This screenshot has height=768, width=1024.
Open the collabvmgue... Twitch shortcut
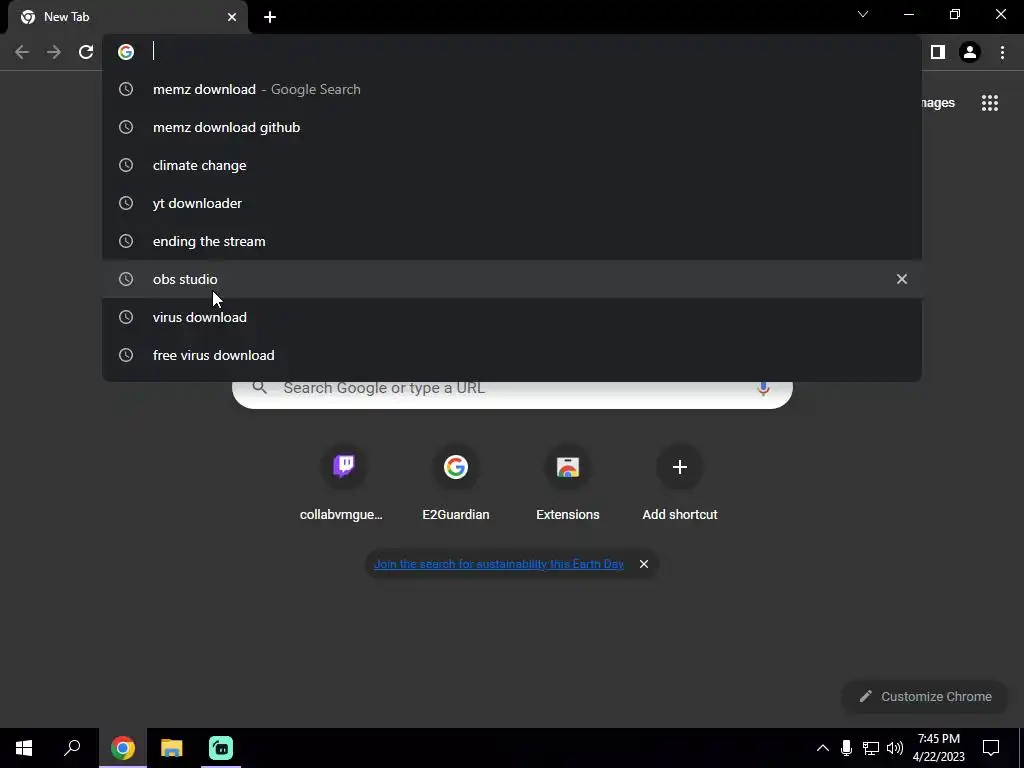tap(343, 483)
